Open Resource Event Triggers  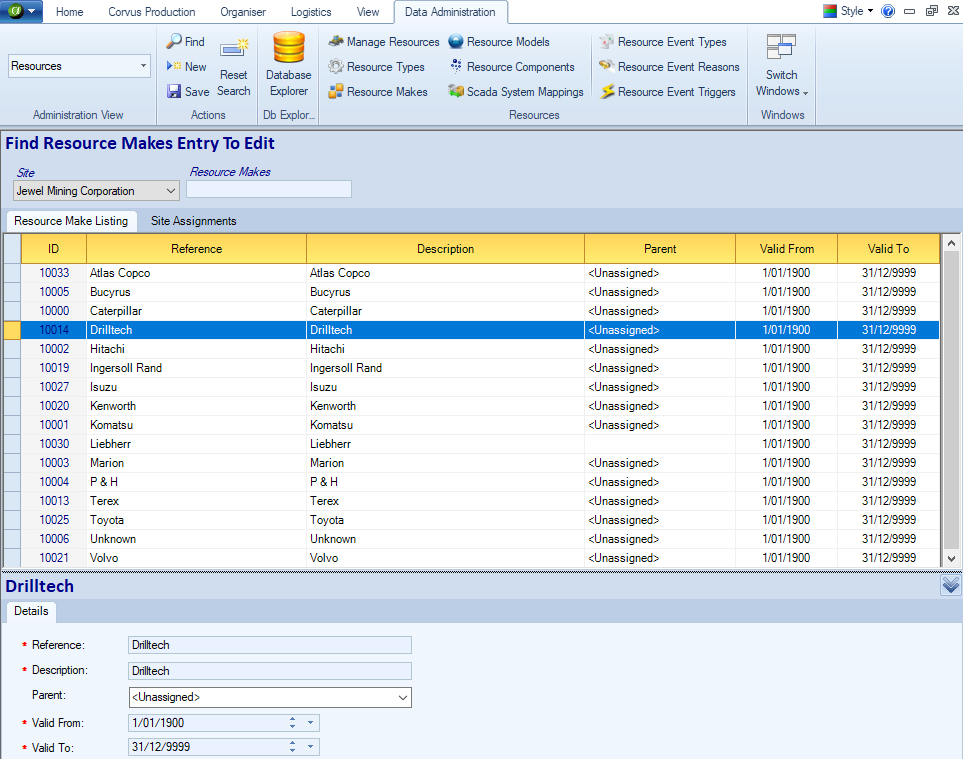click(667, 91)
